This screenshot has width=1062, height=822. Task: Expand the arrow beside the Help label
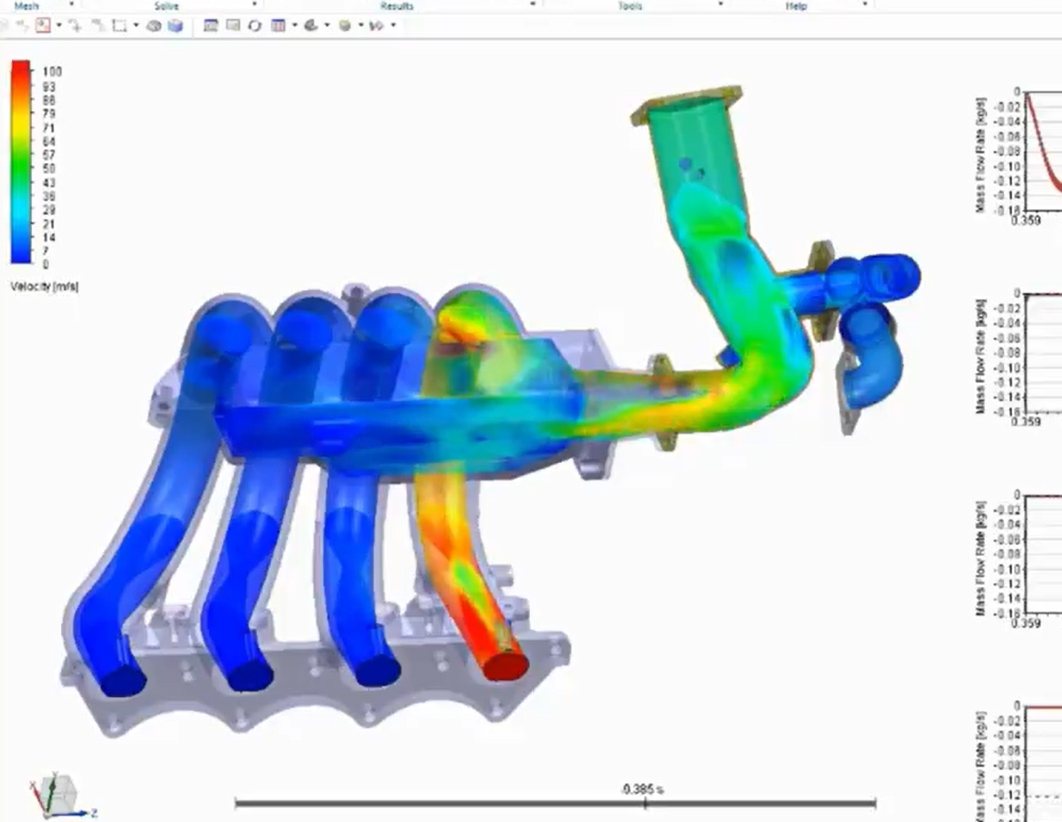click(x=865, y=4)
